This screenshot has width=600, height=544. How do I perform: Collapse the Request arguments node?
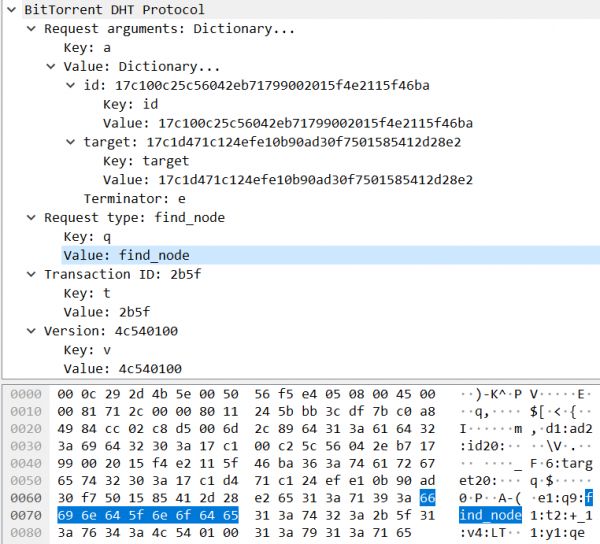point(31,29)
